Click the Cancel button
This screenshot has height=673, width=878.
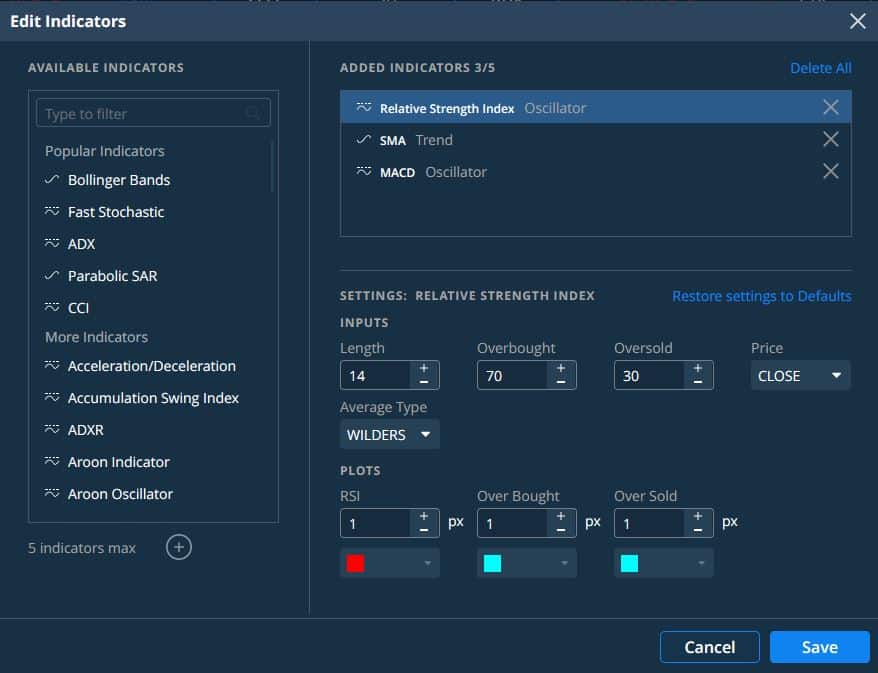tap(709, 647)
